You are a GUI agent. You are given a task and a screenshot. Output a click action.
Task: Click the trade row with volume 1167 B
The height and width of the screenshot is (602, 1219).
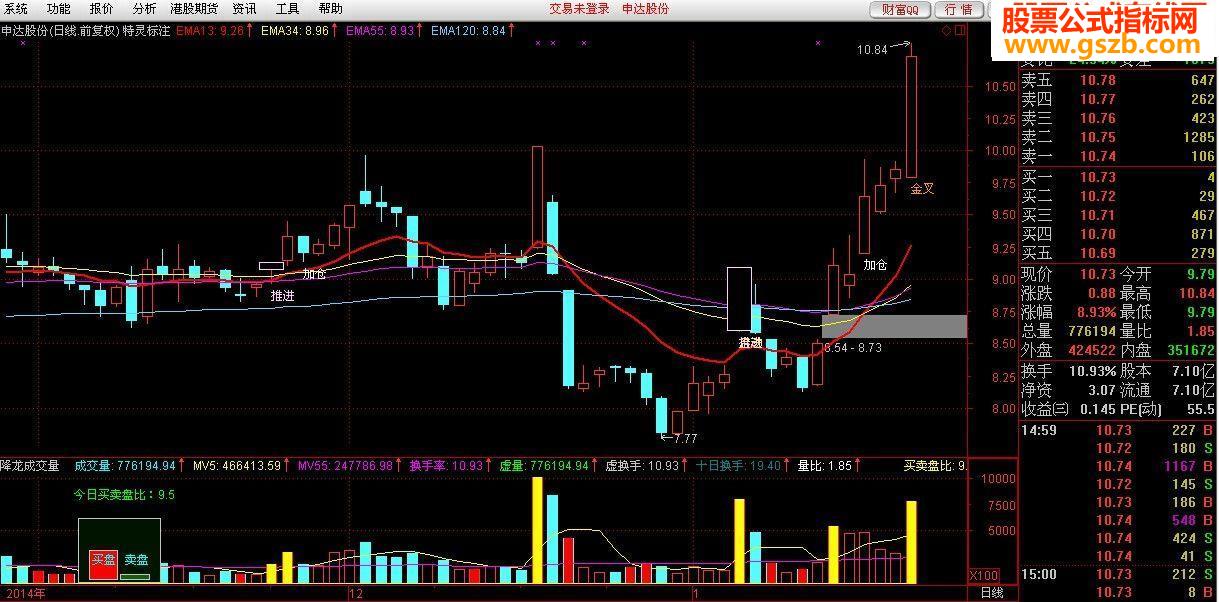[x=1118, y=466]
